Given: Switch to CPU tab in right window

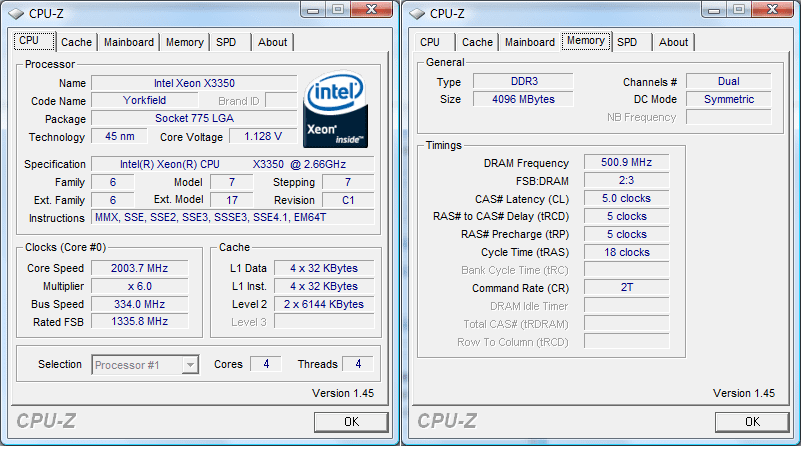Looking at the screenshot, I should point(434,42).
